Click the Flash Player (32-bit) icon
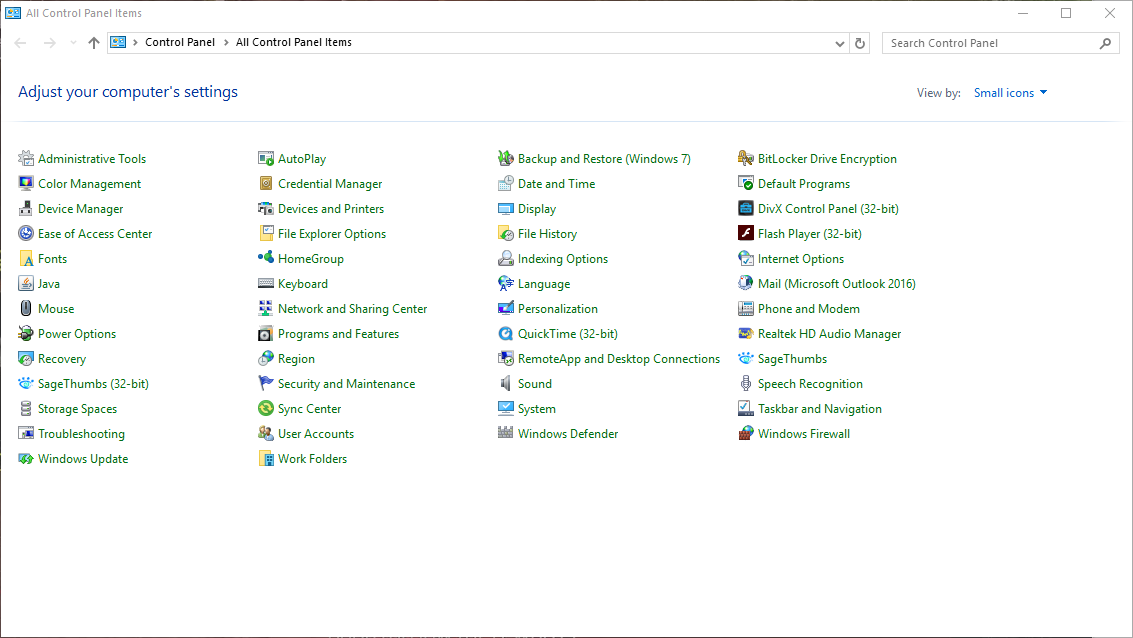The width and height of the screenshot is (1133, 638). point(746,233)
